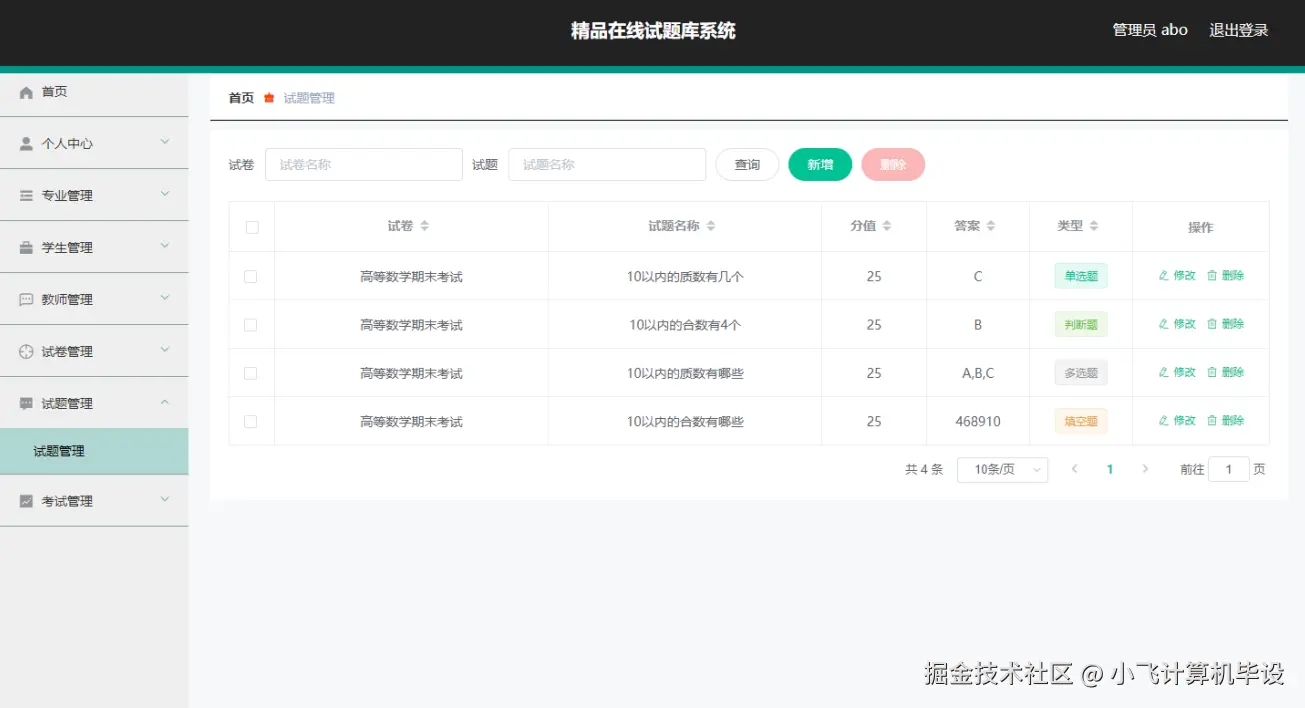Screen dimensions: 1305x708
Task: Sort by 分值 column arrows
Action: (x=887, y=226)
